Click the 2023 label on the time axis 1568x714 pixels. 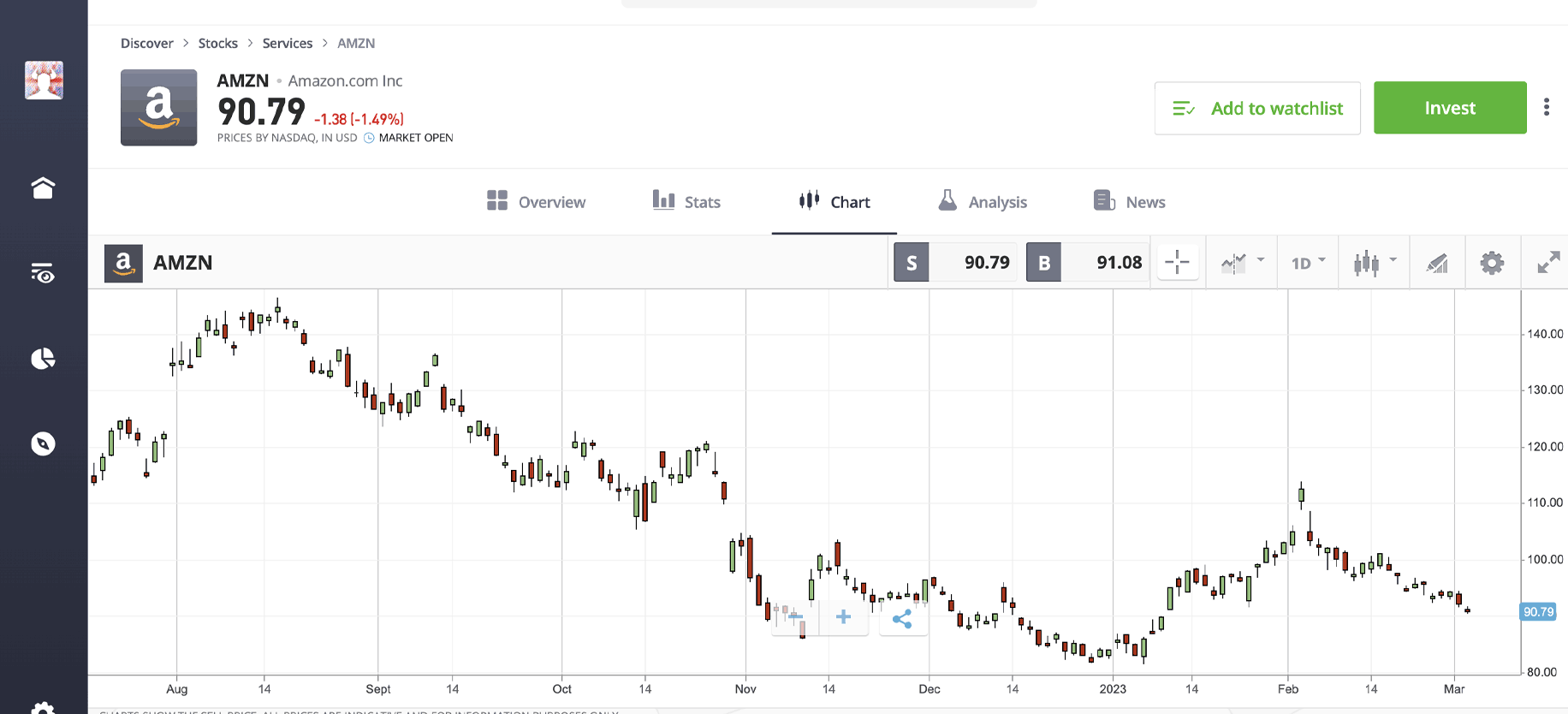tap(1113, 689)
